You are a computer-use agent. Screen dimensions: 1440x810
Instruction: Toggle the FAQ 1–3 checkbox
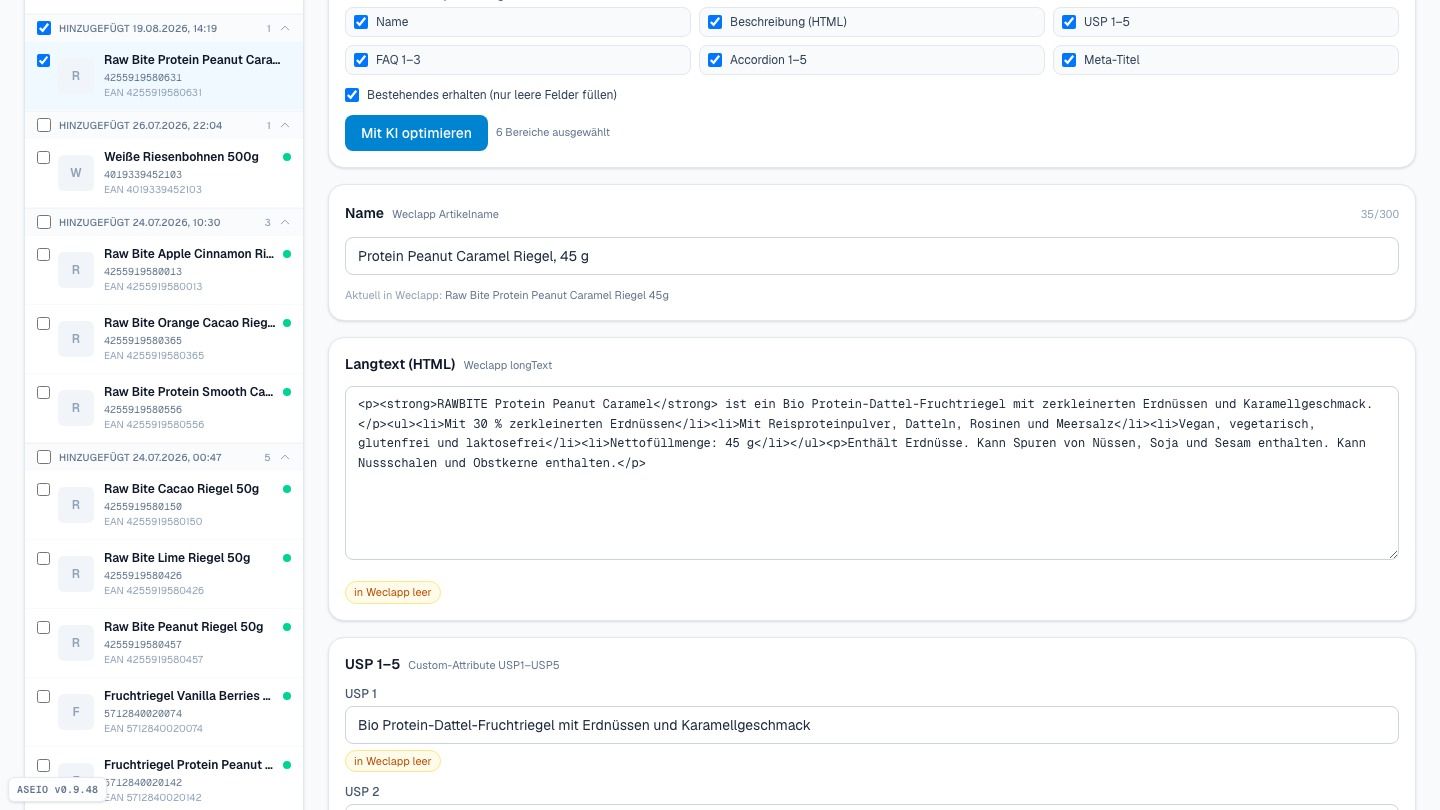coord(361,60)
